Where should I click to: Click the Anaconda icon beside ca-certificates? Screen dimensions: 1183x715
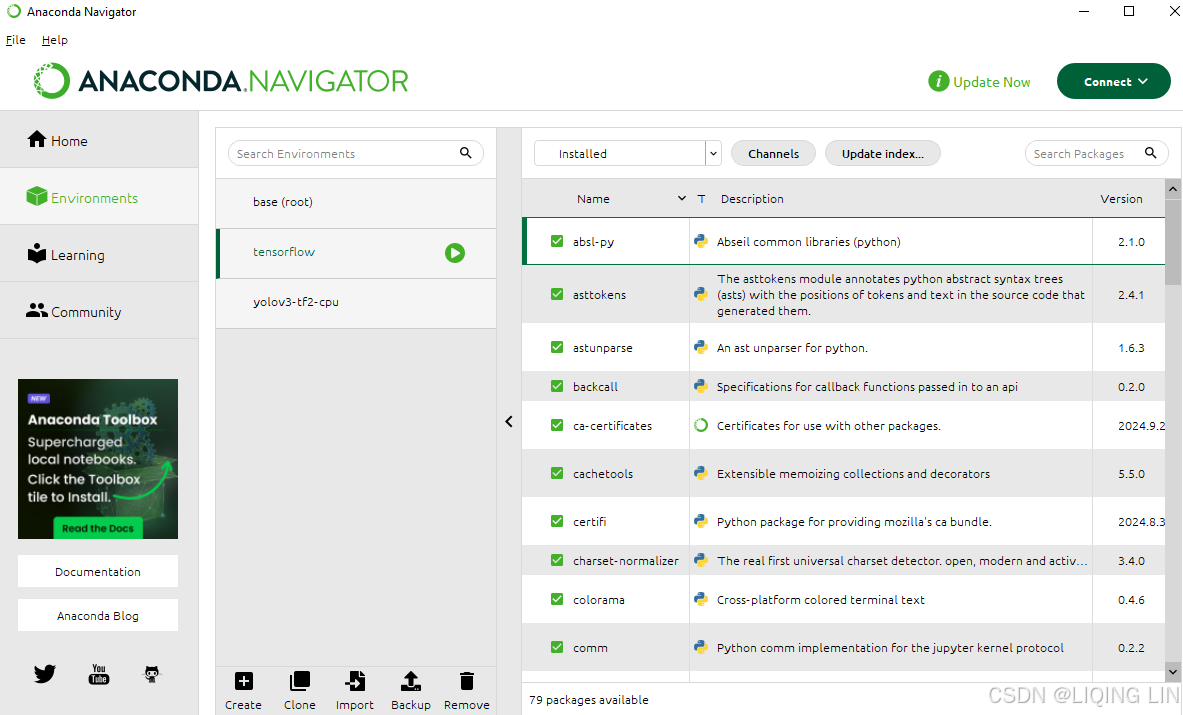tap(701, 425)
